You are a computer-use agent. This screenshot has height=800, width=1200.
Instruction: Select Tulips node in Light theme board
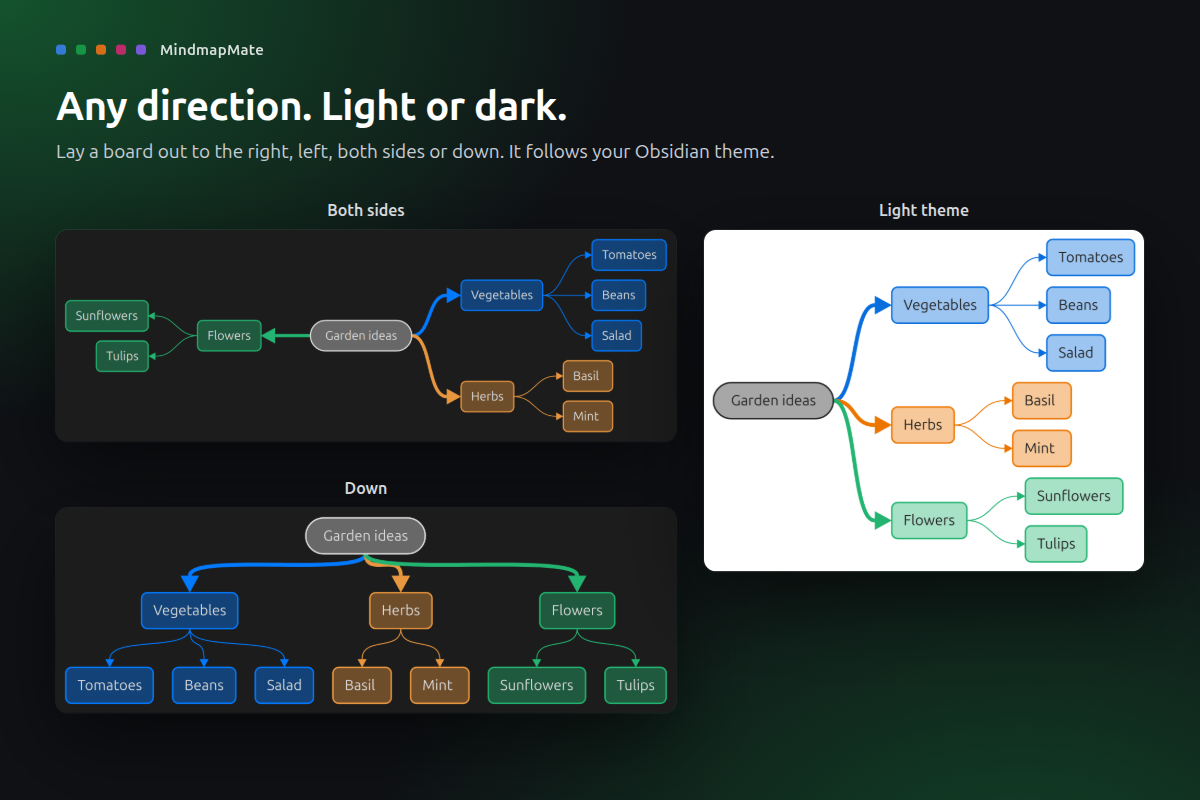[x=1056, y=544]
